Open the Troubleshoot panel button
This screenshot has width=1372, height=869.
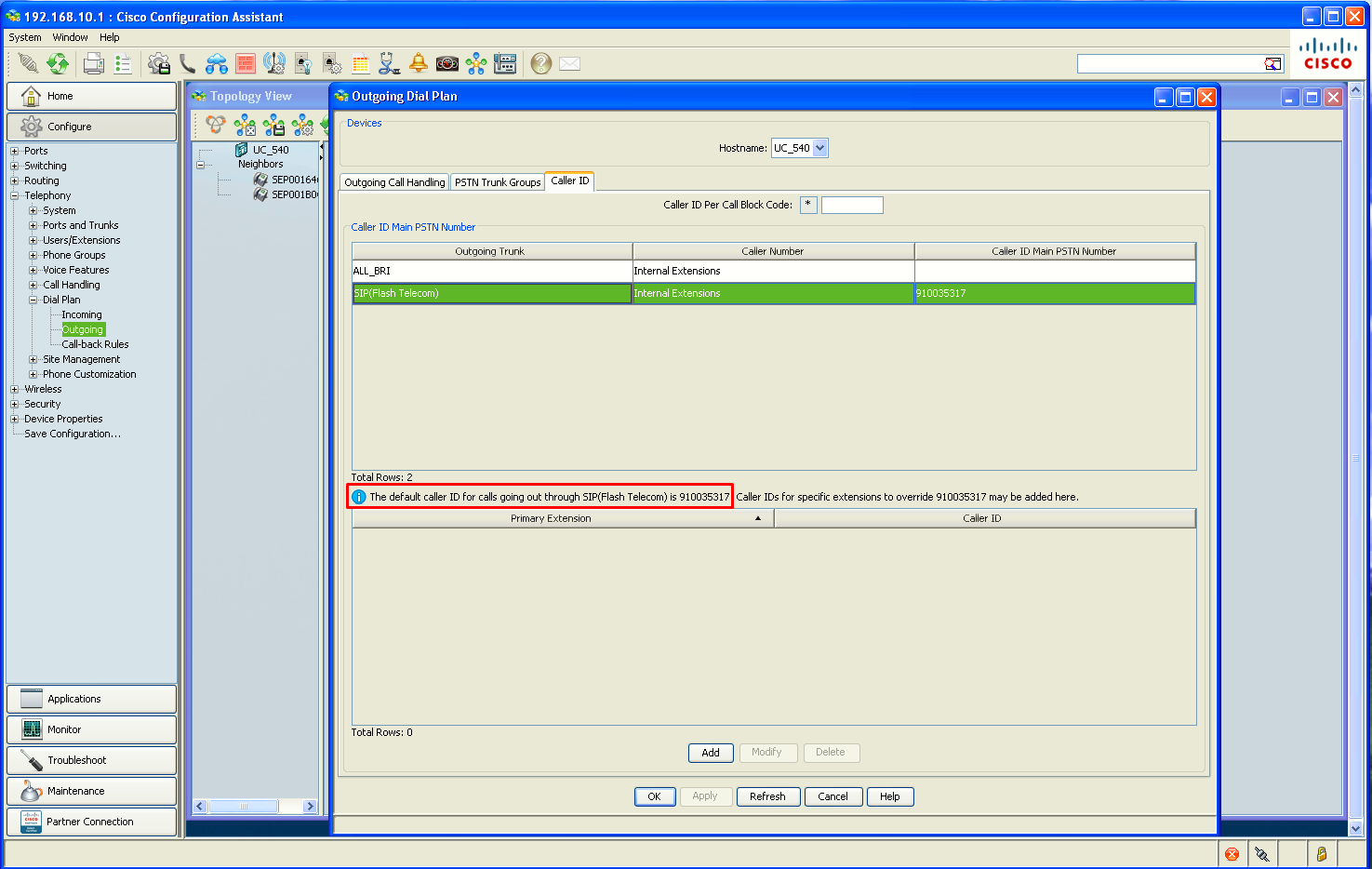[x=91, y=760]
